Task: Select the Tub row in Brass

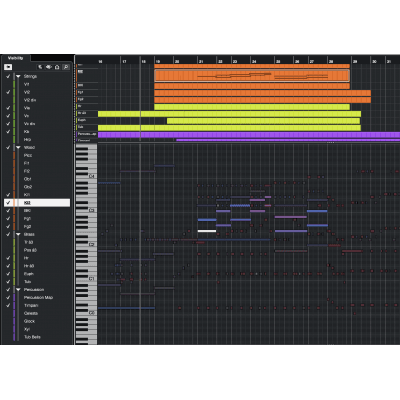Action: coord(37,282)
